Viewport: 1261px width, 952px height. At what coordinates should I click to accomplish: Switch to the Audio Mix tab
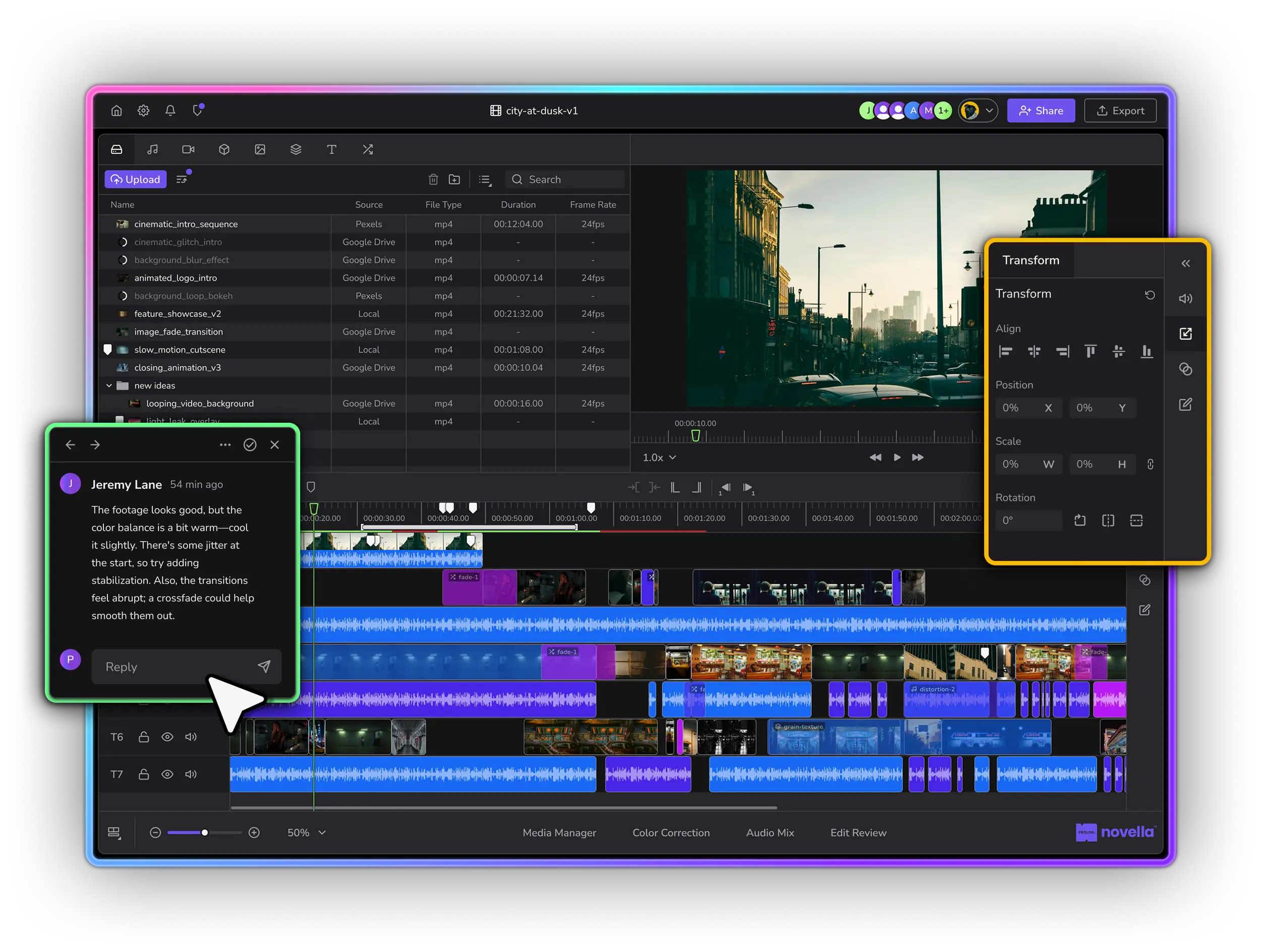coord(770,832)
